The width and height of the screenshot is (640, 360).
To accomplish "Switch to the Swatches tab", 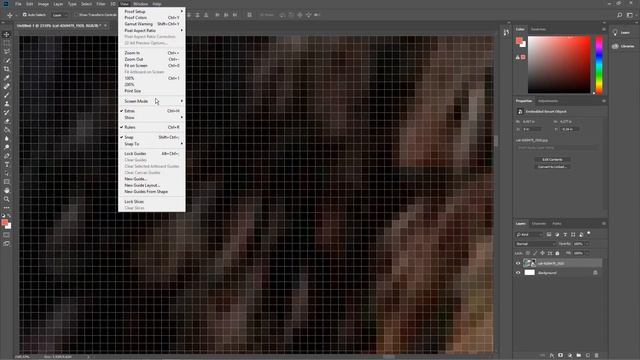I will (x=538, y=29).
